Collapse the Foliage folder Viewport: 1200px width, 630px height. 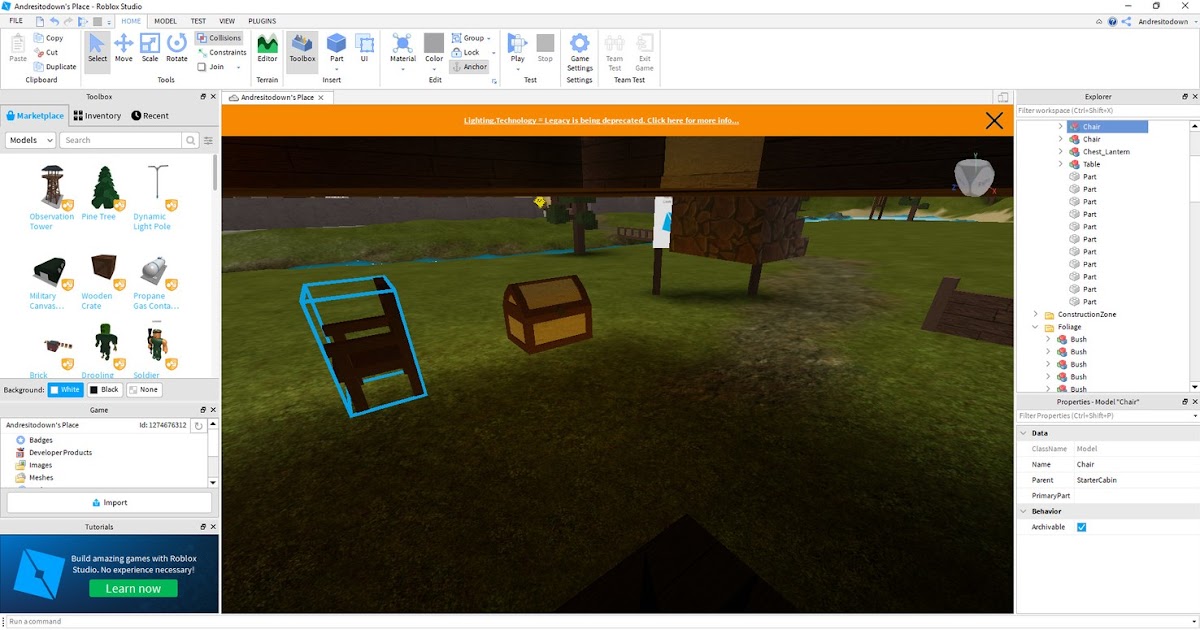pos(1035,327)
